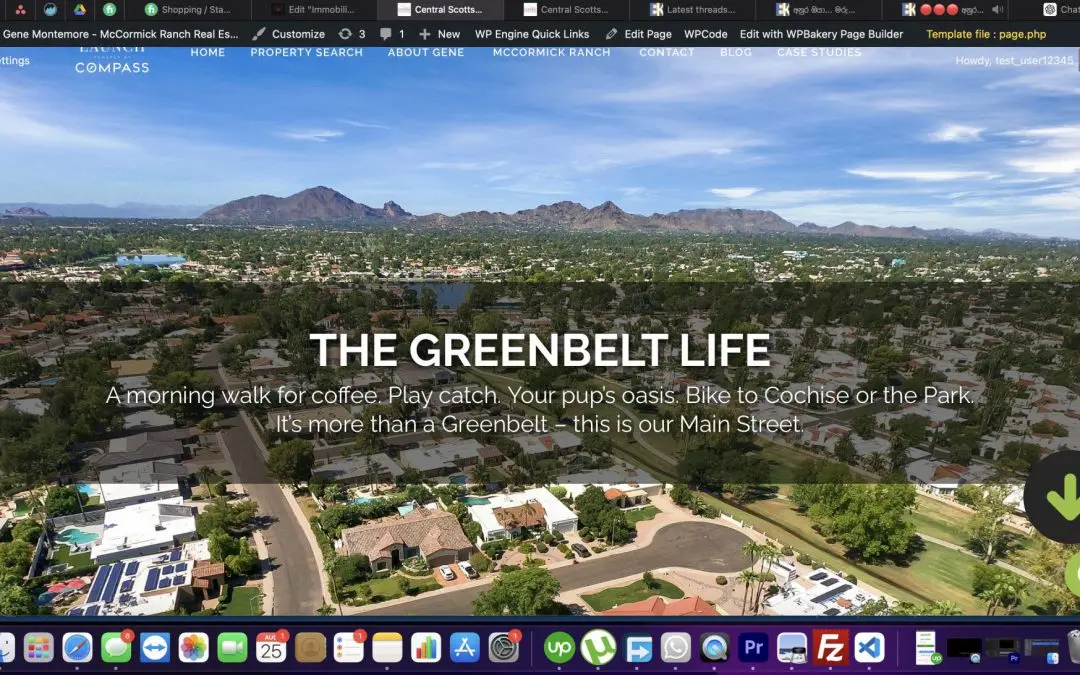The height and width of the screenshot is (675, 1080).
Task: Open Upwork app in the dock
Action: 559,648
